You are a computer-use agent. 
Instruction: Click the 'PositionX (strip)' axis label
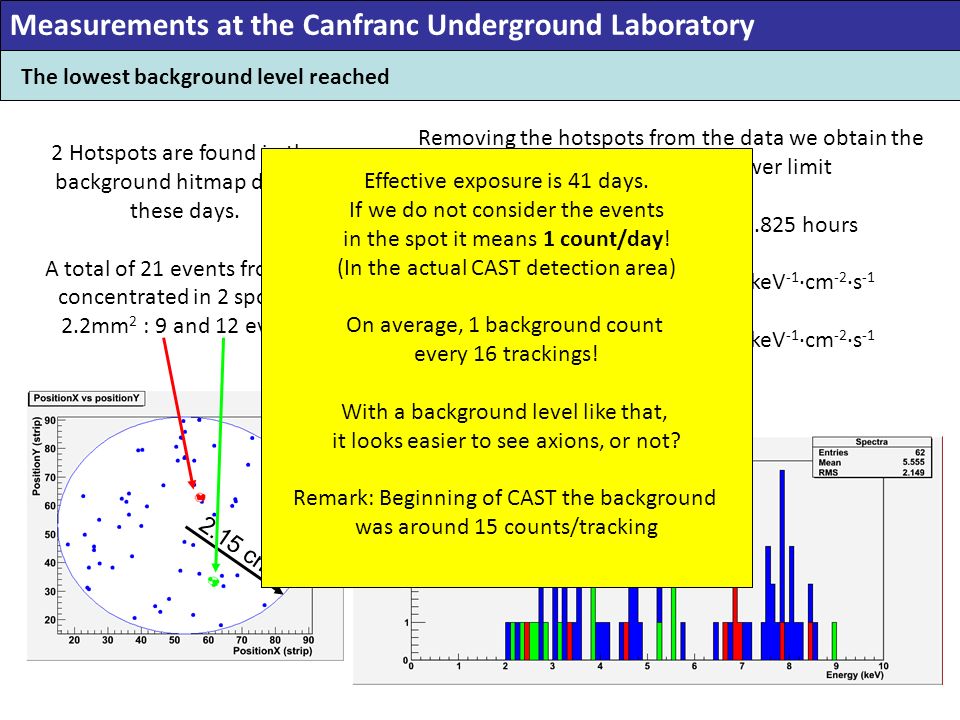272,650
